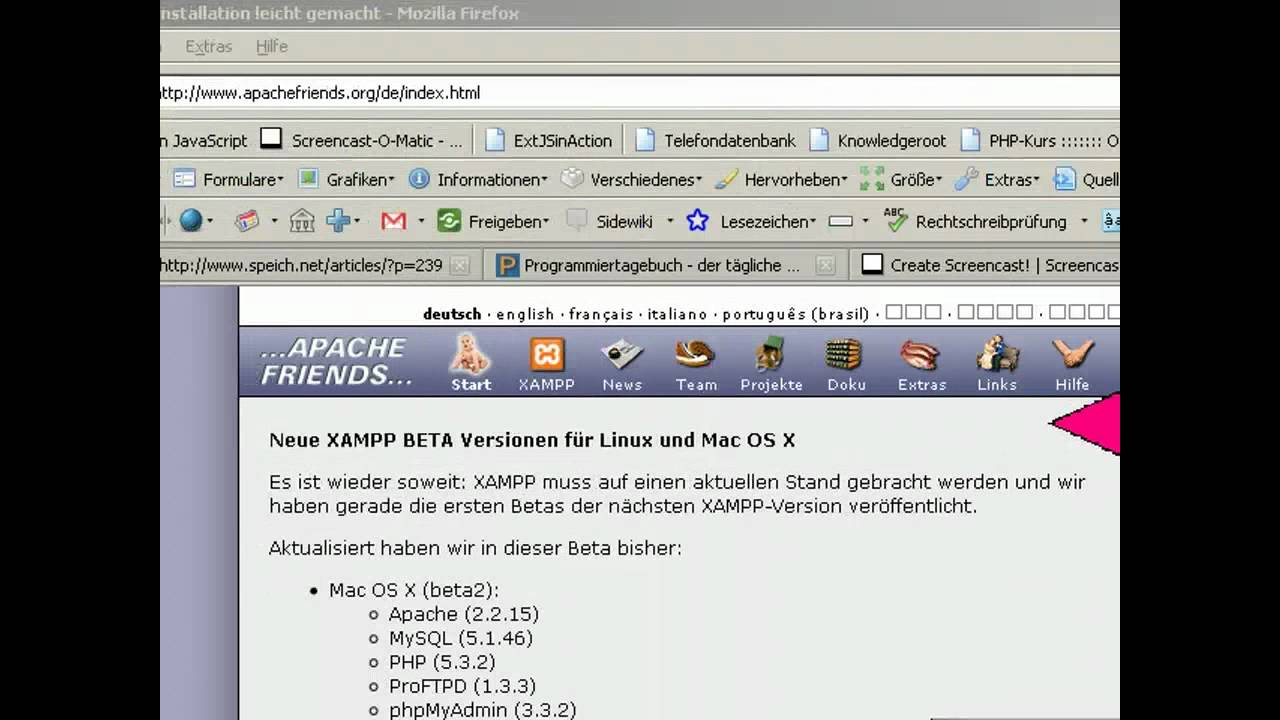Click the 'PHP (5.3.2)' list entry
This screenshot has height=720, width=1280.
click(x=441, y=662)
